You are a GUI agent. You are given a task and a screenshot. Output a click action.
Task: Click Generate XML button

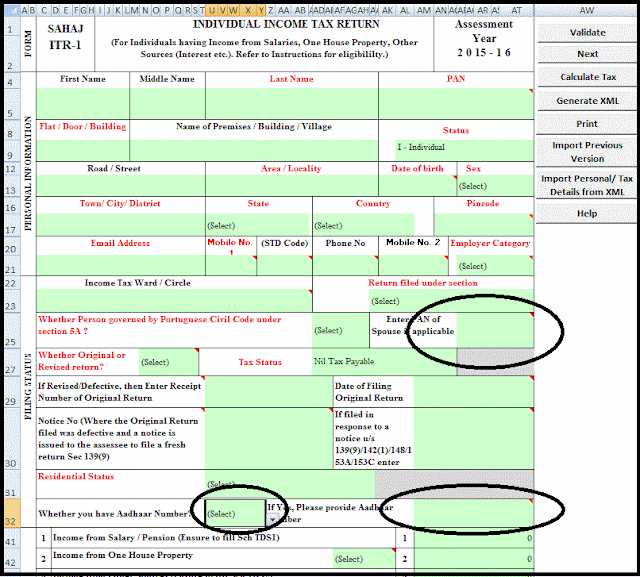click(587, 101)
